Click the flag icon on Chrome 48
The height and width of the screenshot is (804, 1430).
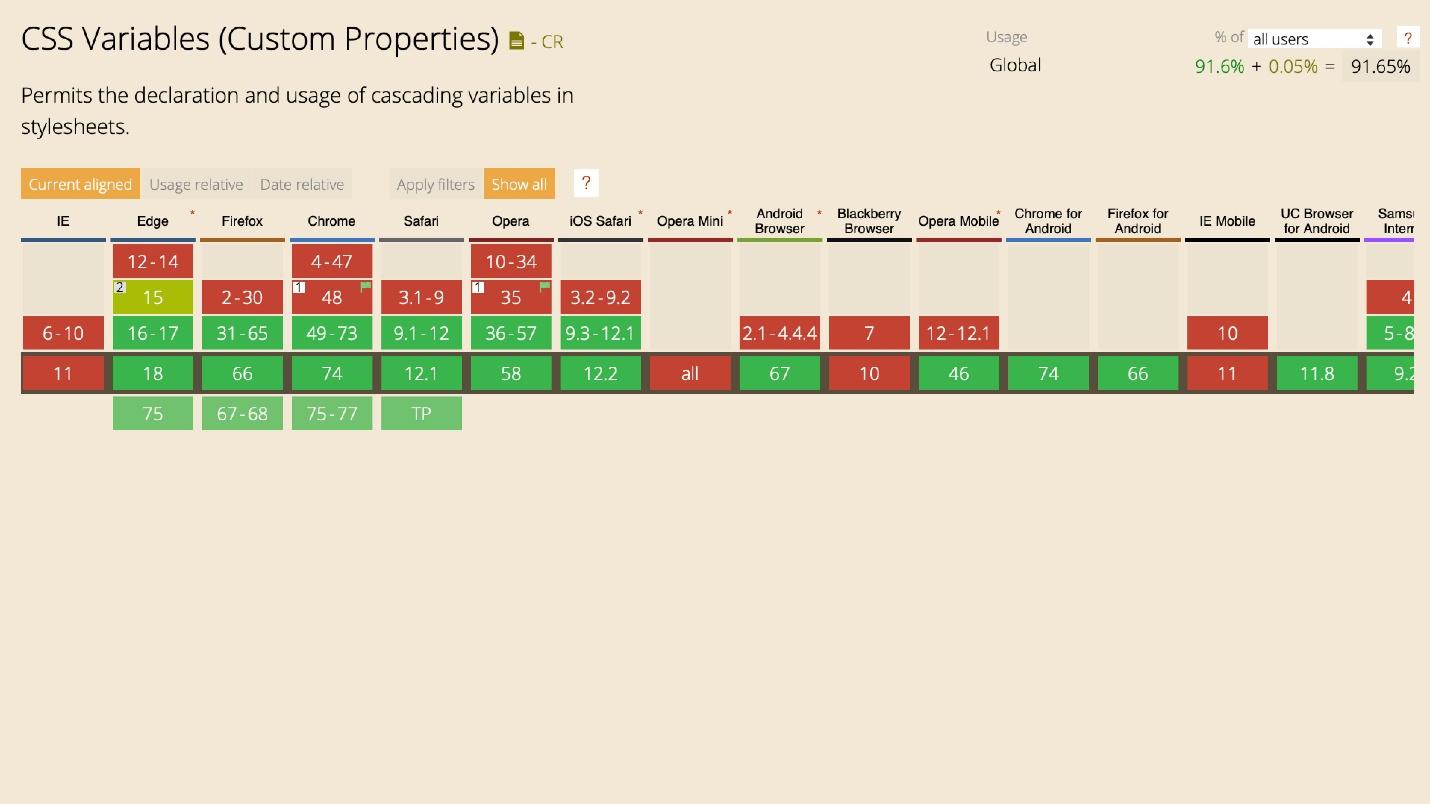pos(365,287)
